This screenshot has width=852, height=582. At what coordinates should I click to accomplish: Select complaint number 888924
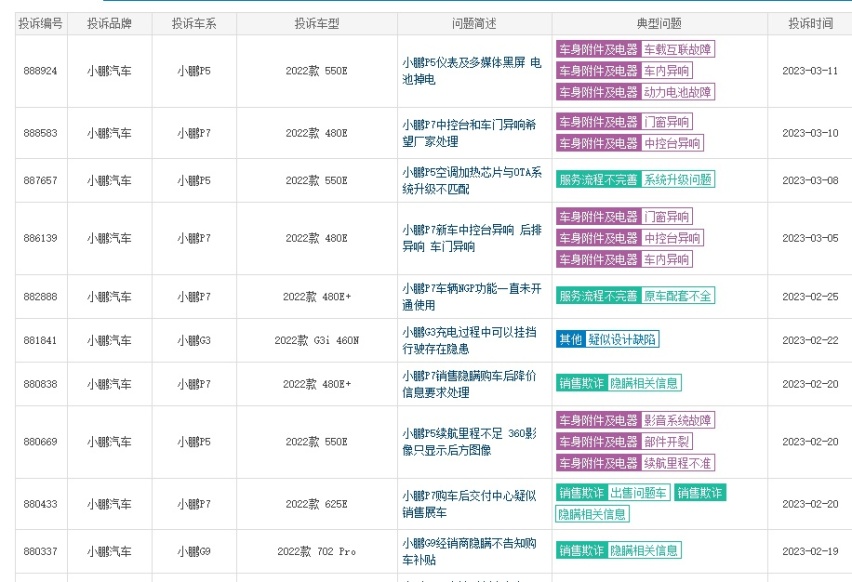tap(40, 71)
